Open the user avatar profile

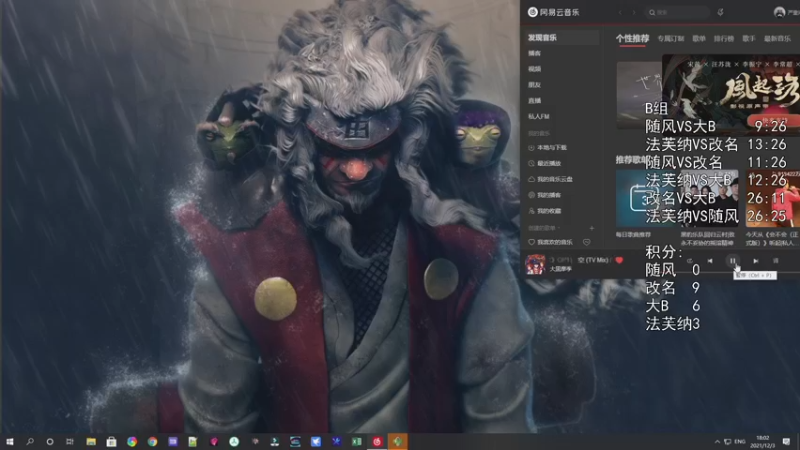[x=779, y=12]
